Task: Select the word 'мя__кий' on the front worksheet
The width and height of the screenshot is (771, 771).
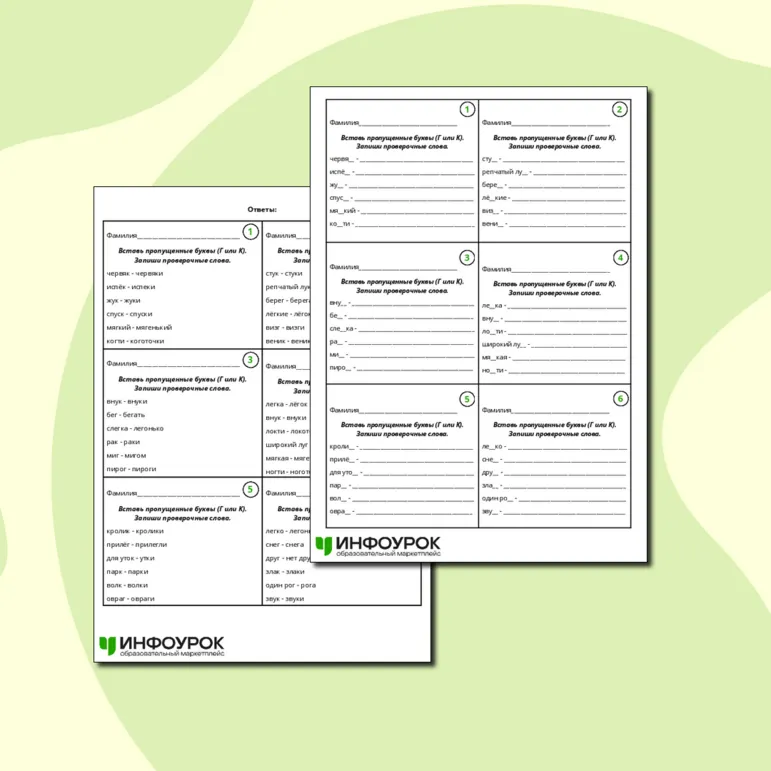Action: coord(343,210)
